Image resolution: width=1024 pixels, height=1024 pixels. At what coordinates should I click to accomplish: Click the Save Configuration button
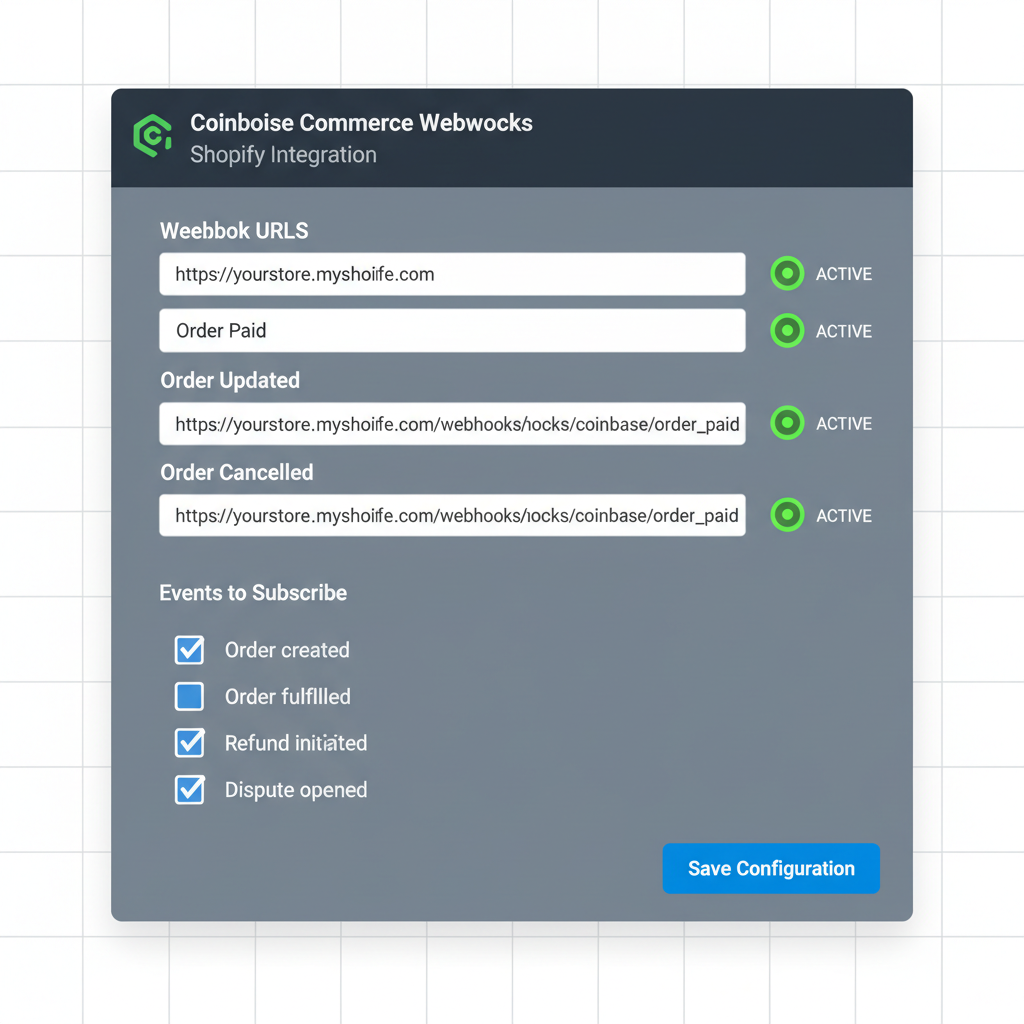[x=770, y=868]
